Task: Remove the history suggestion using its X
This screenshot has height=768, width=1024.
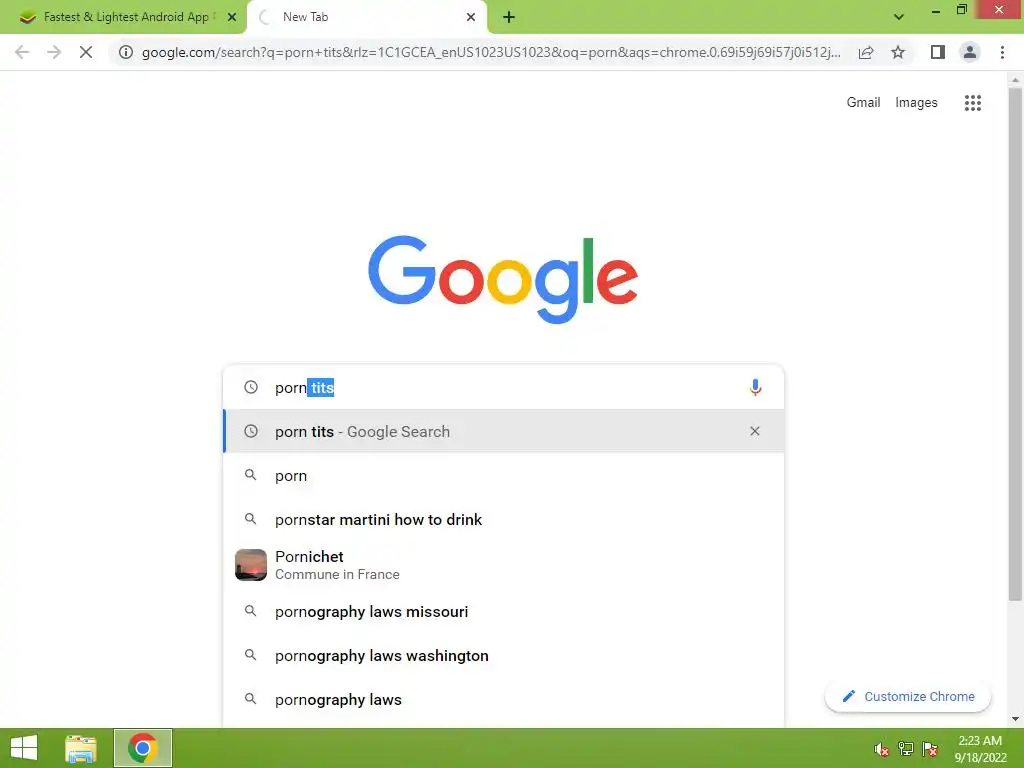Action: coord(755,431)
